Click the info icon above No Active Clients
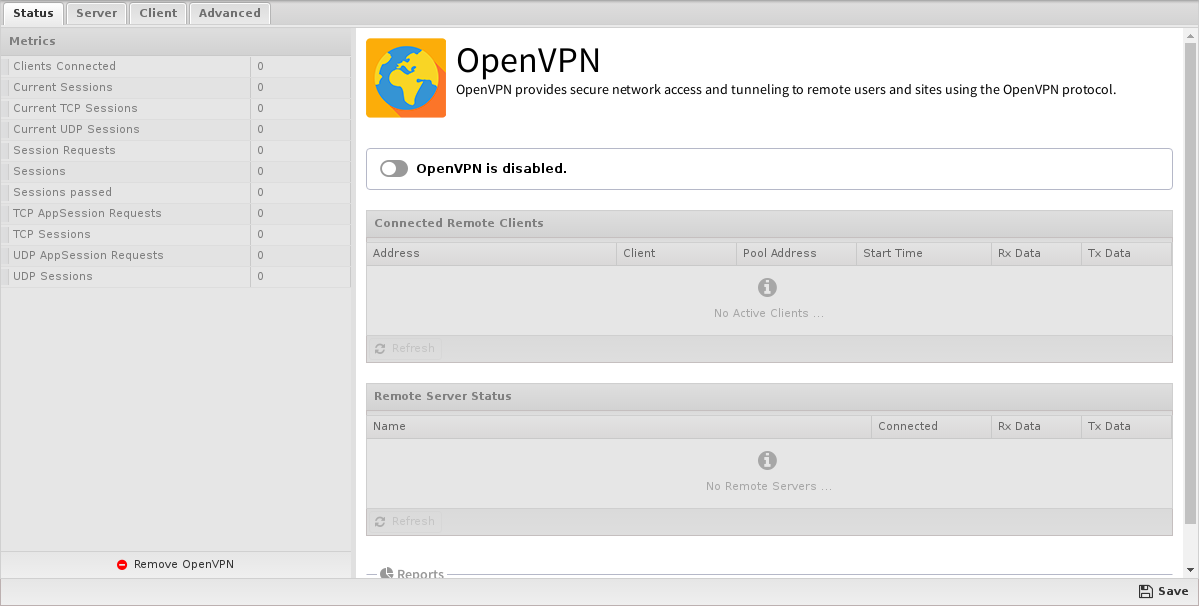The width and height of the screenshot is (1199, 606). pyautogui.click(x=767, y=288)
